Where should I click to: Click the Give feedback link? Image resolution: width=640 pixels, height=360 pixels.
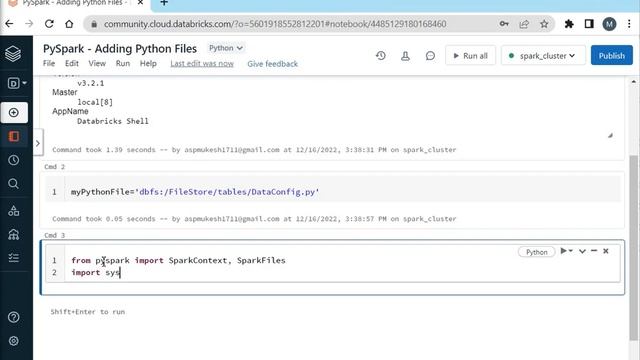(x=272, y=64)
